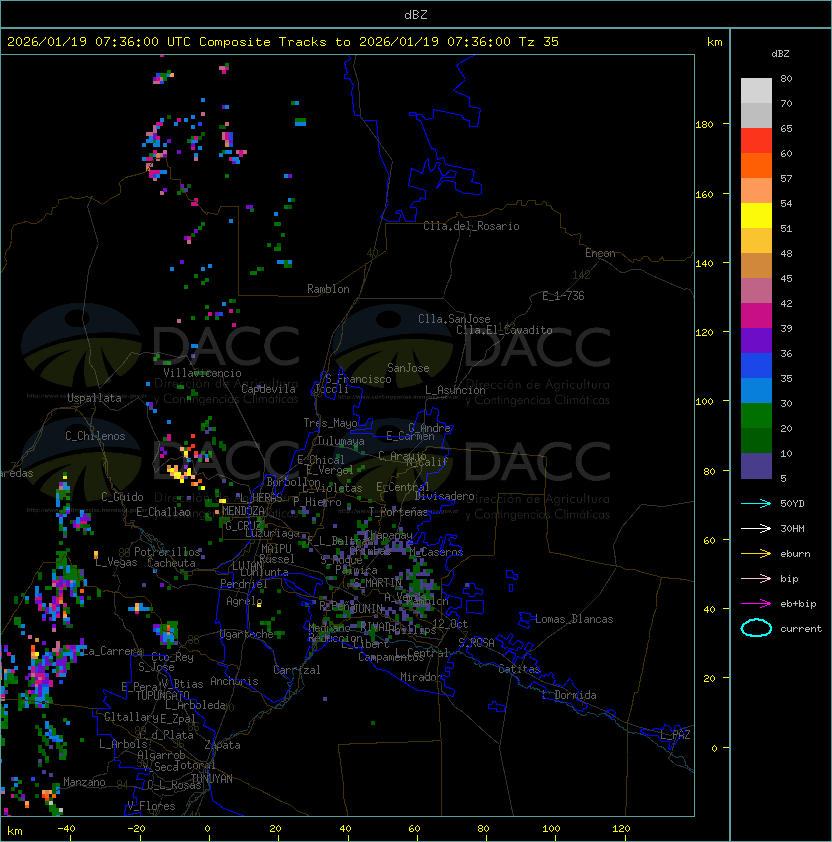Click the E_1-736 map label
Viewport: 832px width, 842px height.
563,296
